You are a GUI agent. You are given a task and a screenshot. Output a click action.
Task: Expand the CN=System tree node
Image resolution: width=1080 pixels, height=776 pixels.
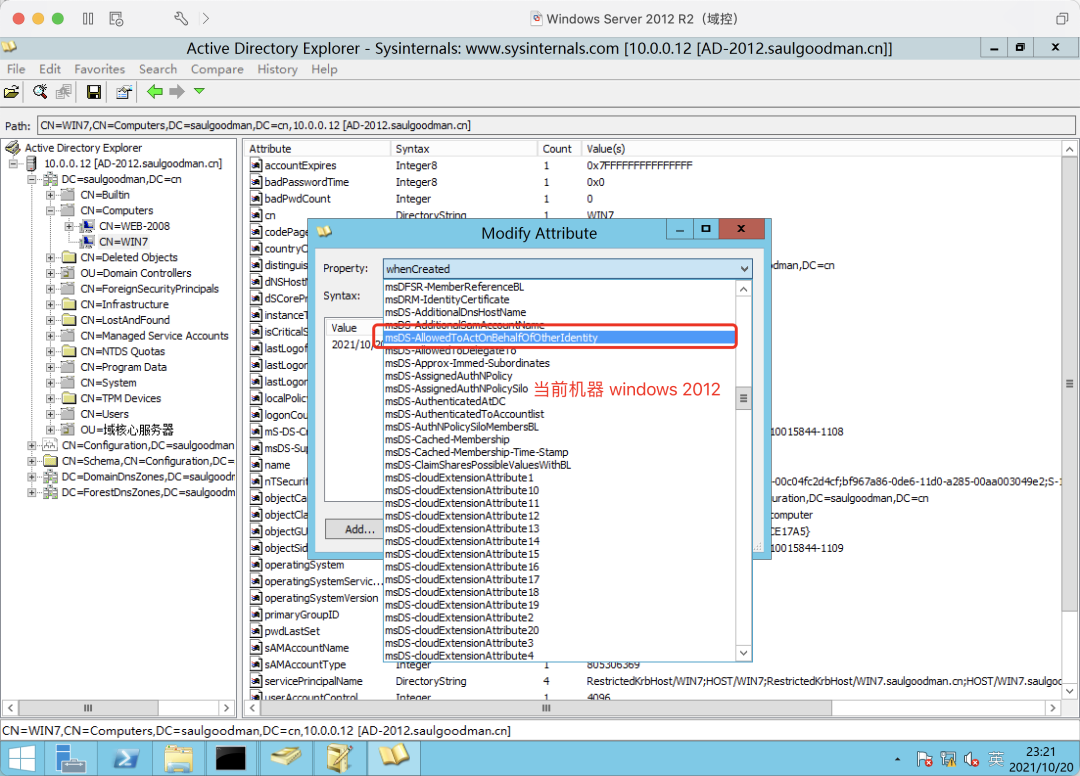[x=50, y=383]
